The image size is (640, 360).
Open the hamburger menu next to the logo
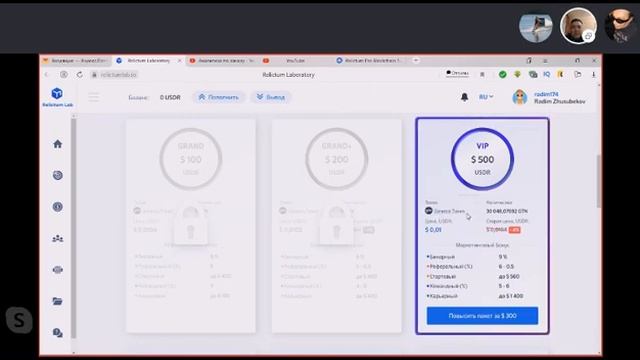tap(94, 97)
